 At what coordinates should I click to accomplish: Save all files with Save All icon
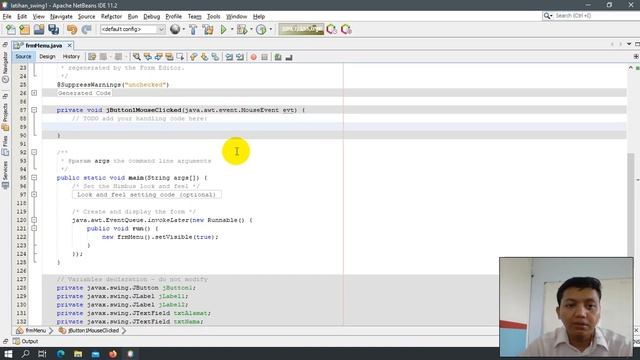click(x=53, y=29)
